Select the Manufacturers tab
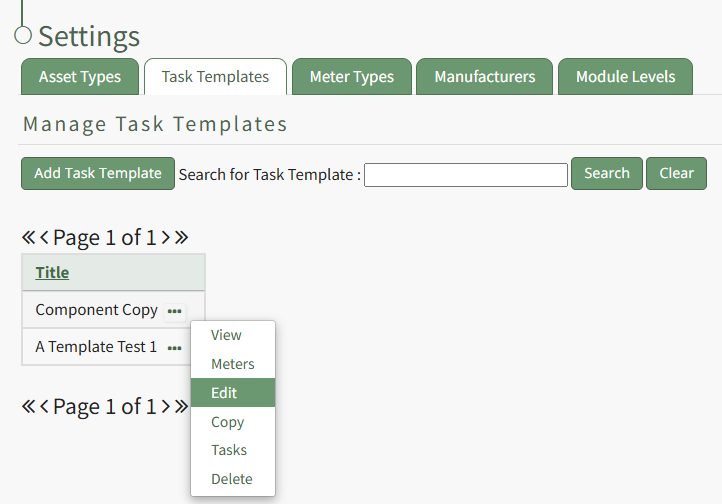Image resolution: width=722 pixels, height=504 pixels. click(x=485, y=77)
